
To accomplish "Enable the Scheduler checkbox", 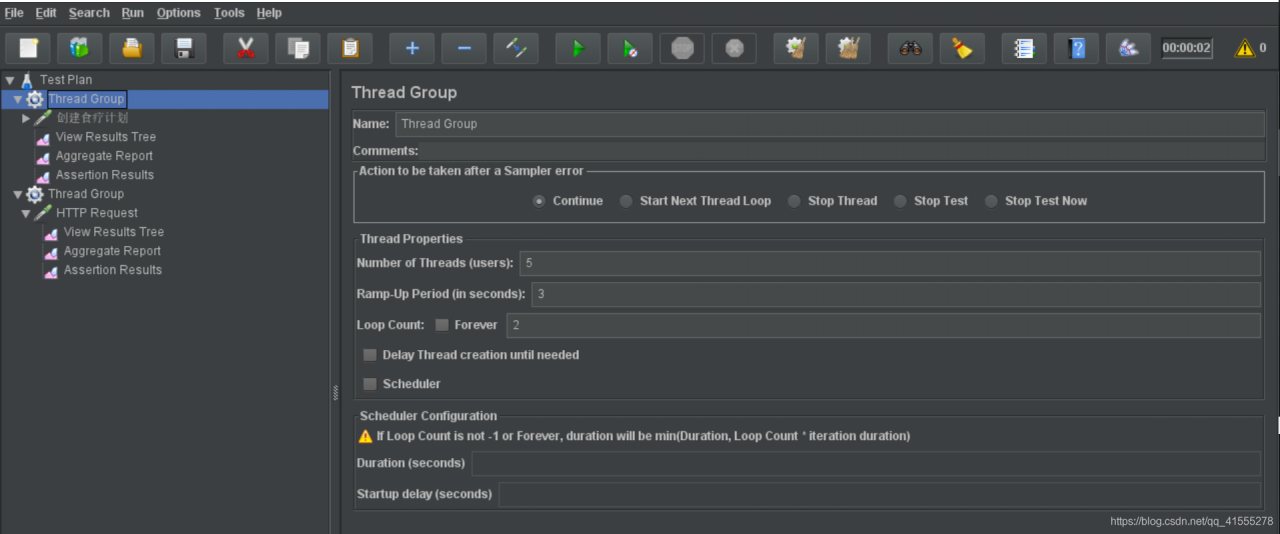I will click(370, 384).
